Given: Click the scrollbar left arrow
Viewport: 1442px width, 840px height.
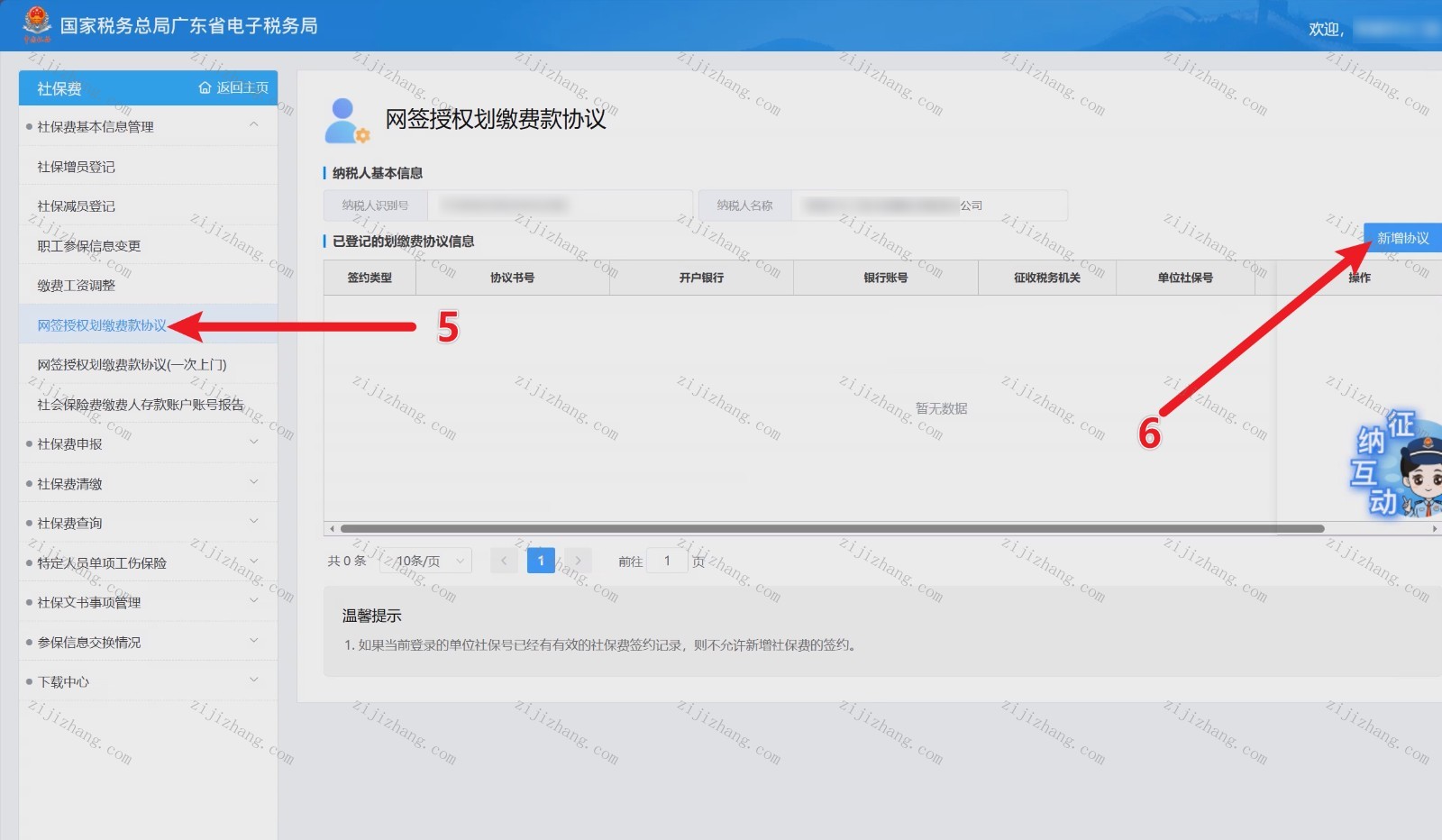Looking at the screenshot, I should [332, 528].
